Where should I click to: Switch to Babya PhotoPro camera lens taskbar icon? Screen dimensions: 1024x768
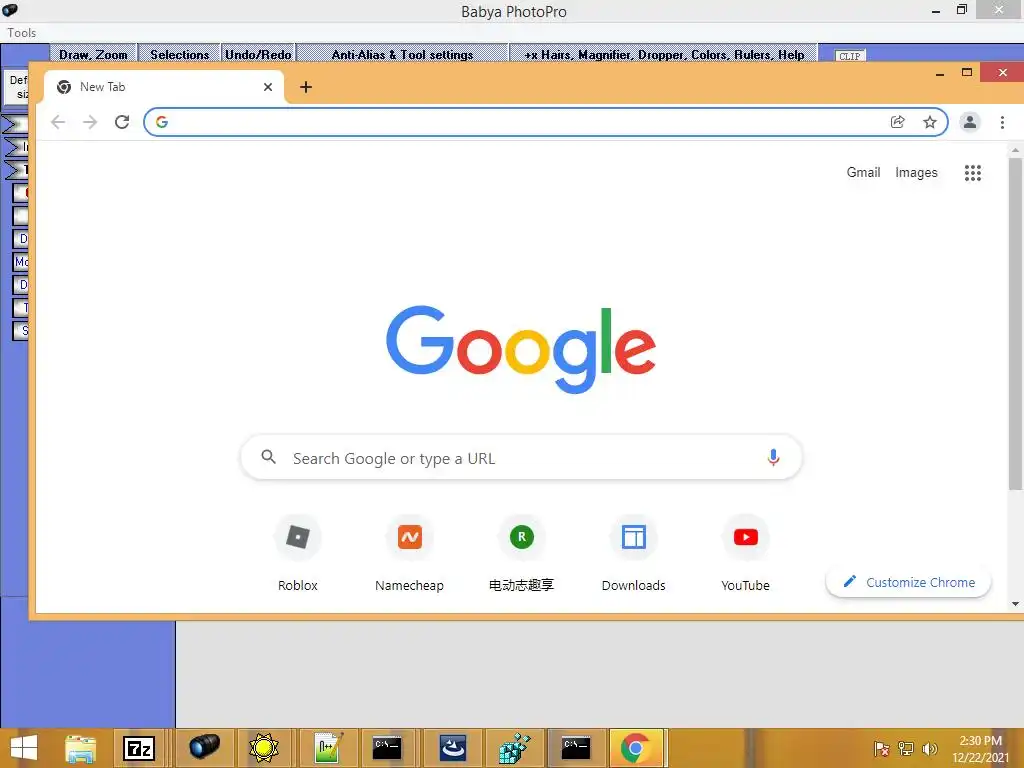coord(204,748)
